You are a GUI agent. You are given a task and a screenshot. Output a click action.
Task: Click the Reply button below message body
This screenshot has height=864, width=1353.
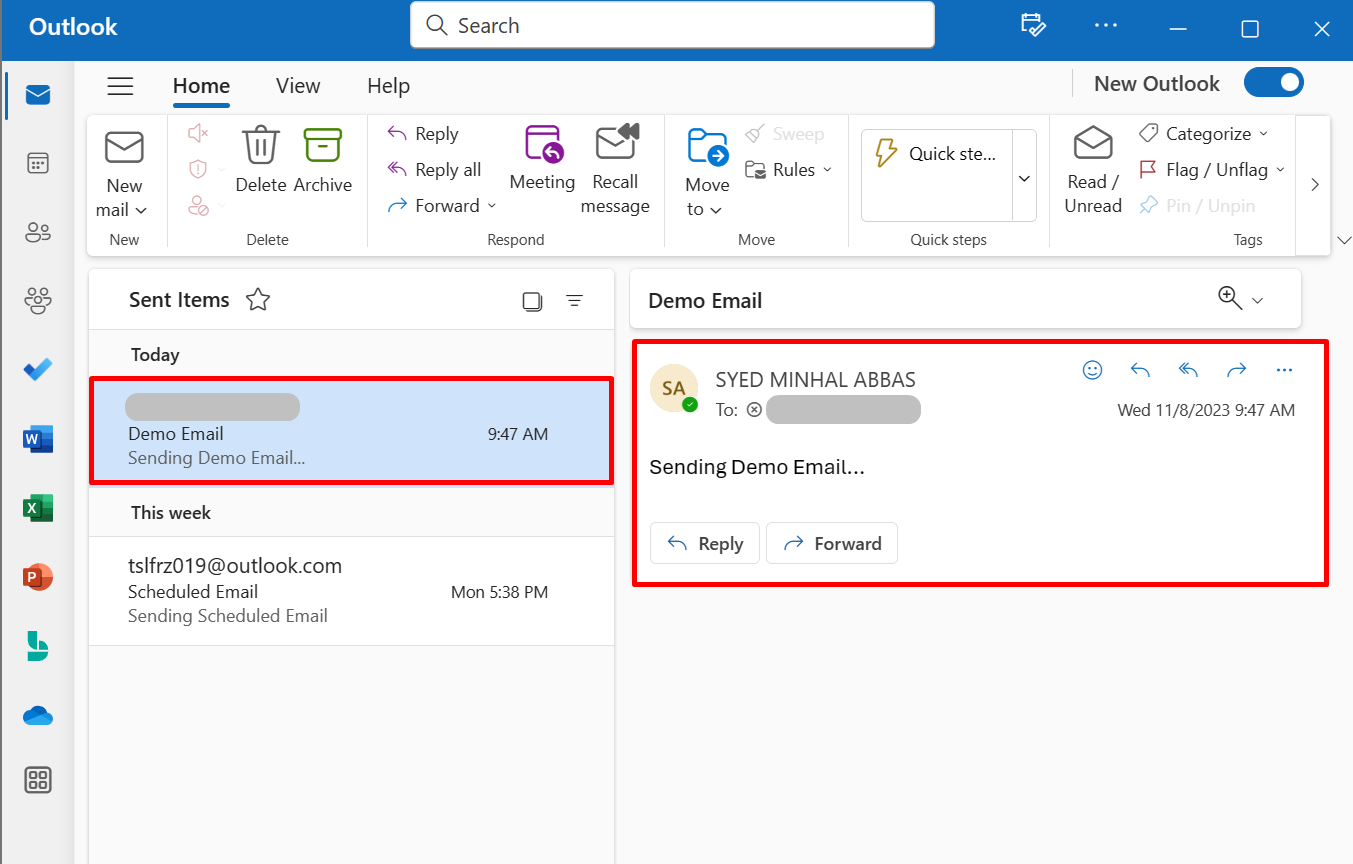pyautogui.click(x=705, y=543)
